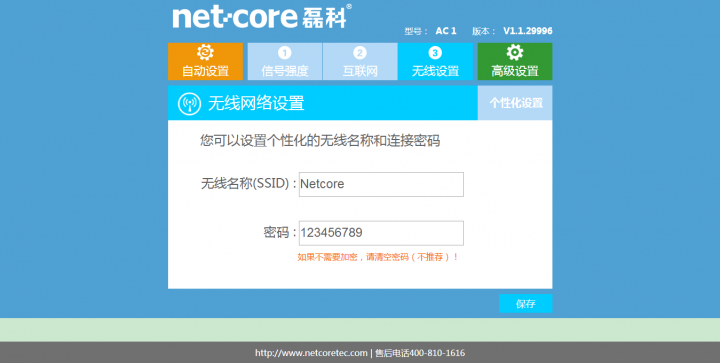Click the version text V1.1.29996

click(x=528, y=31)
